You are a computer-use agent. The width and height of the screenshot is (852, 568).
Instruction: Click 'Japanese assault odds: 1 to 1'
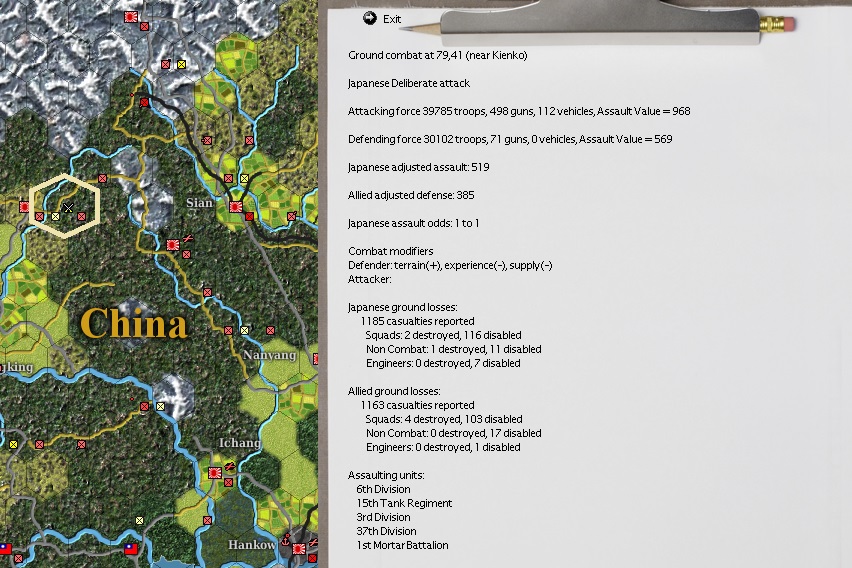tap(414, 223)
